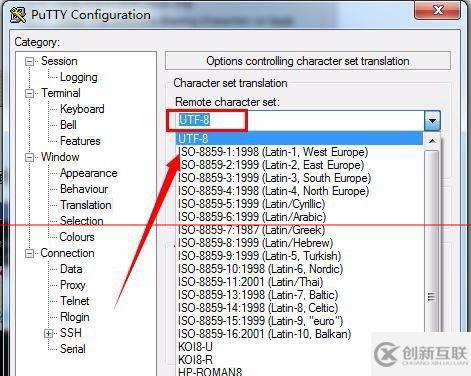The height and width of the screenshot is (376, 471).
Task: Select Window category
Action: point(60,157)
